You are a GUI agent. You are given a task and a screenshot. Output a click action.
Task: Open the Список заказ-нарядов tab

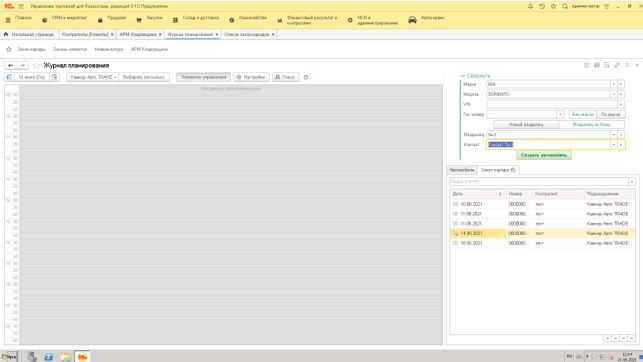[247, 34]
